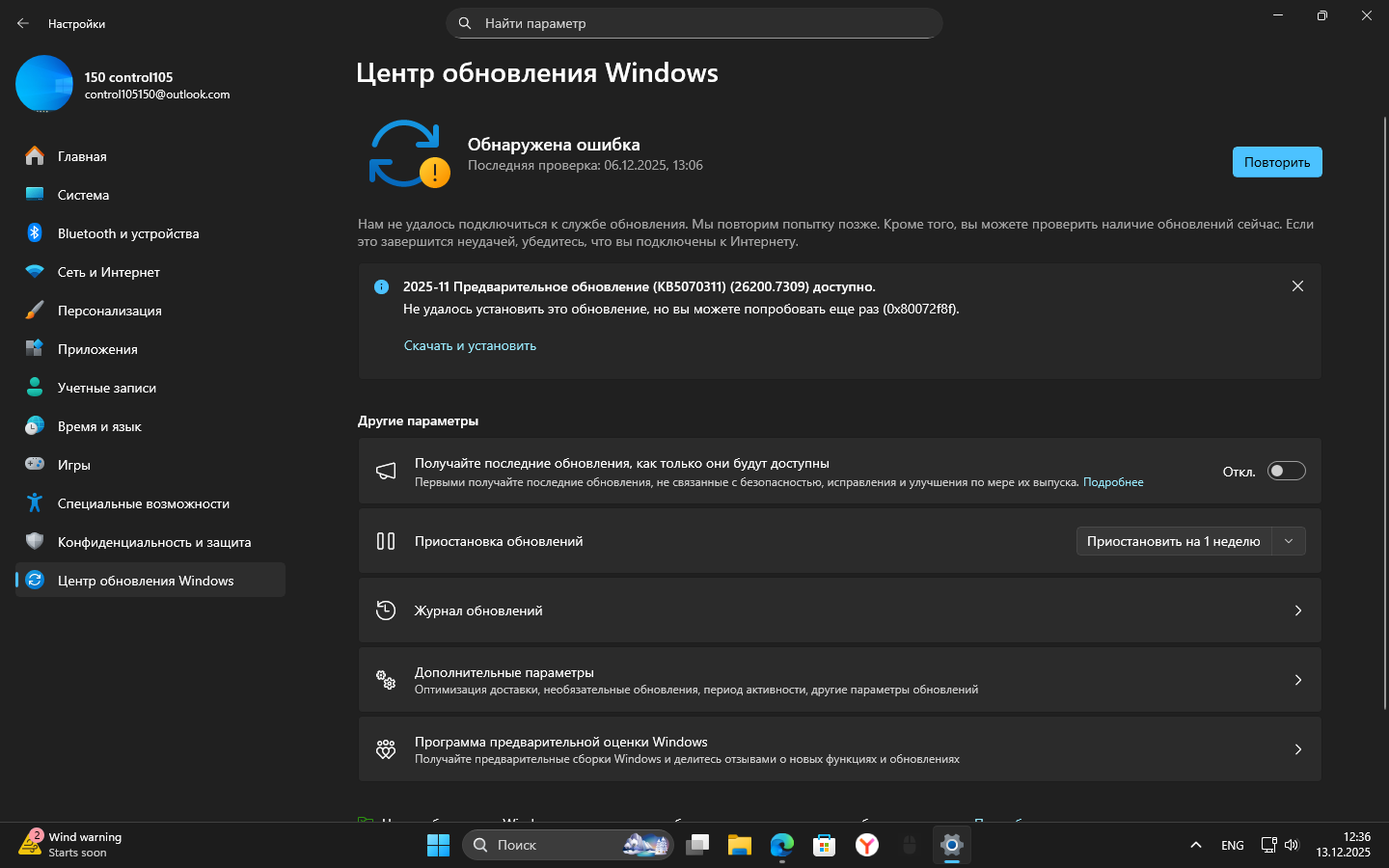Image resolution: width=1389 pixels, height=868 pixels.
Task: Open the Игры gamepad icon
Action: 35,464
